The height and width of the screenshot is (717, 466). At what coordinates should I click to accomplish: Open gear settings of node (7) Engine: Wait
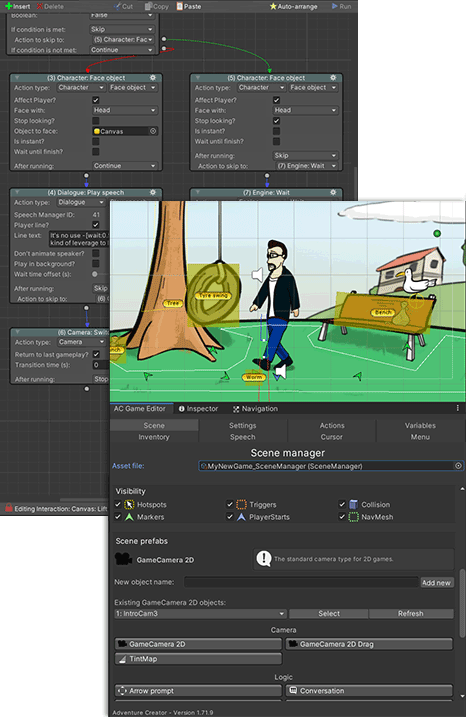pos(333,193)
